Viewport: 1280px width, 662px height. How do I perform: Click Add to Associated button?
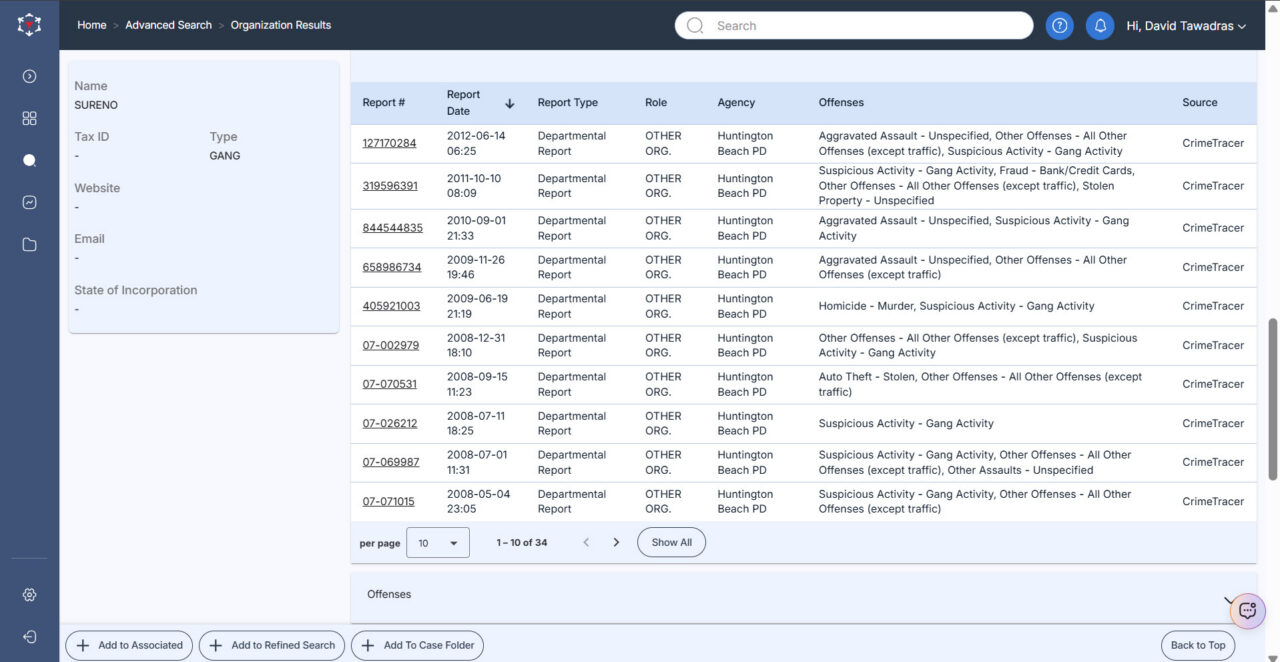click(x=130, y=646)
